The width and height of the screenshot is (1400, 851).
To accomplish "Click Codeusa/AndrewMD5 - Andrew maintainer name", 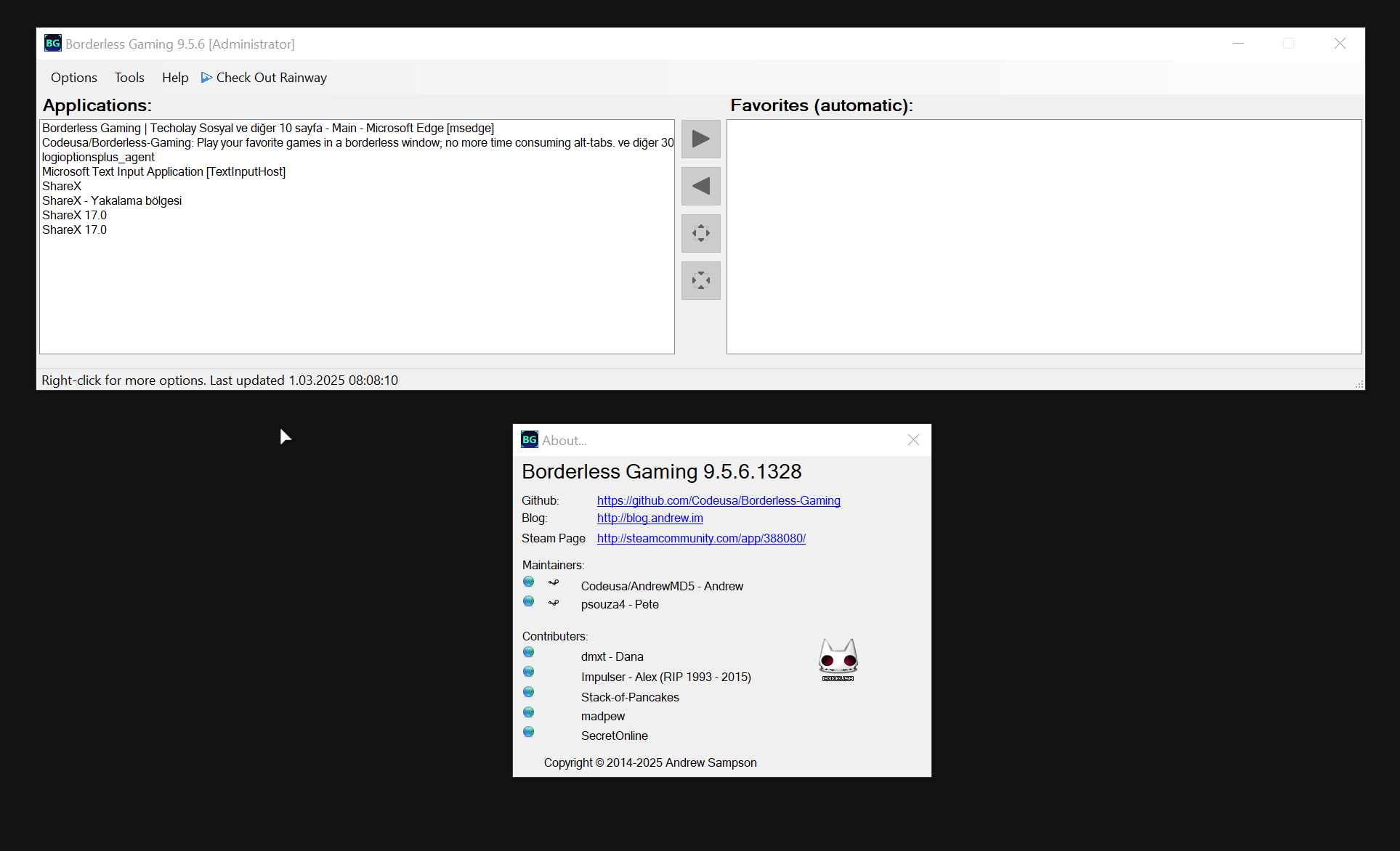I will (662, 586).
